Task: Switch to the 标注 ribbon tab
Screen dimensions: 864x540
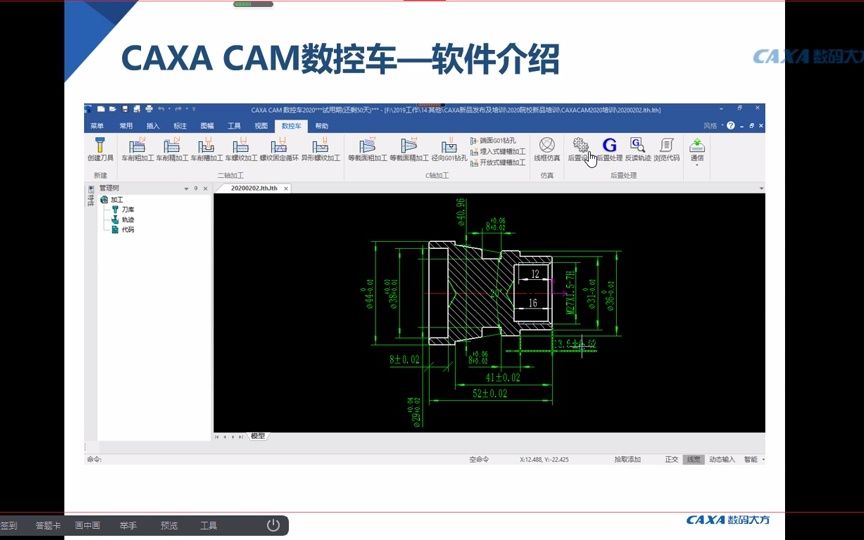Action: pyautogui.click(x=180, y=126)
